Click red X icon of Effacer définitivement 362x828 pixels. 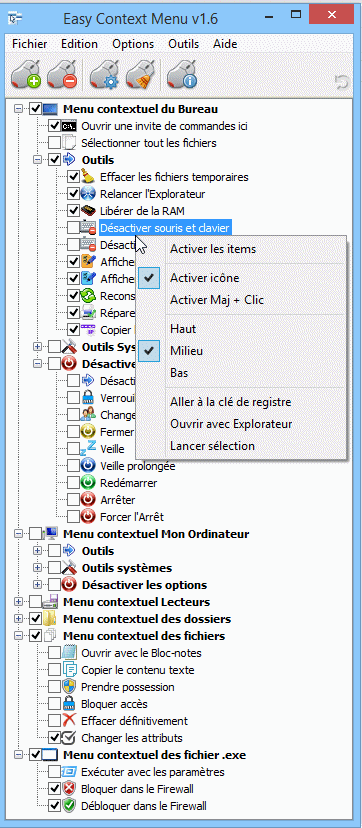[x=70, y=721]
